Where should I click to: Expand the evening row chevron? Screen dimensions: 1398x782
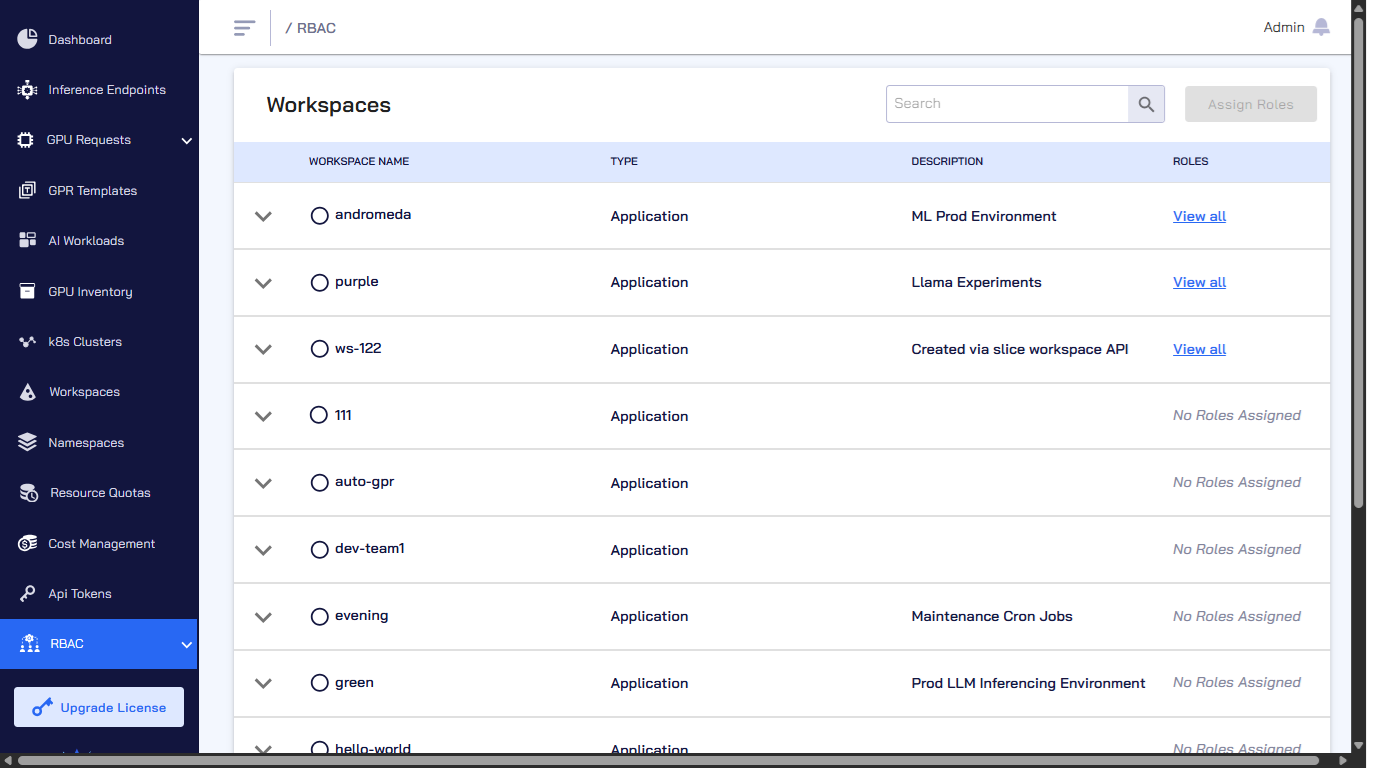[263, 617]
